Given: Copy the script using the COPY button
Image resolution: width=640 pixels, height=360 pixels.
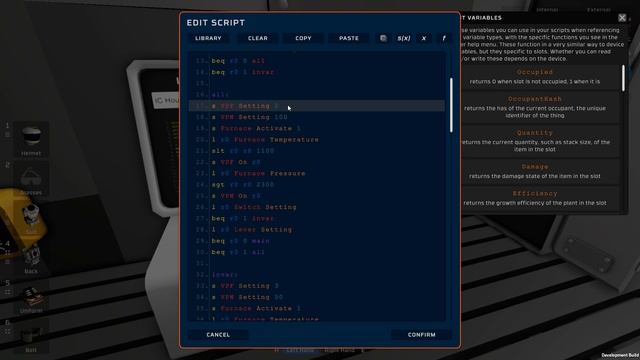Looking at the screenshot, I should click(x=303, y=38).
